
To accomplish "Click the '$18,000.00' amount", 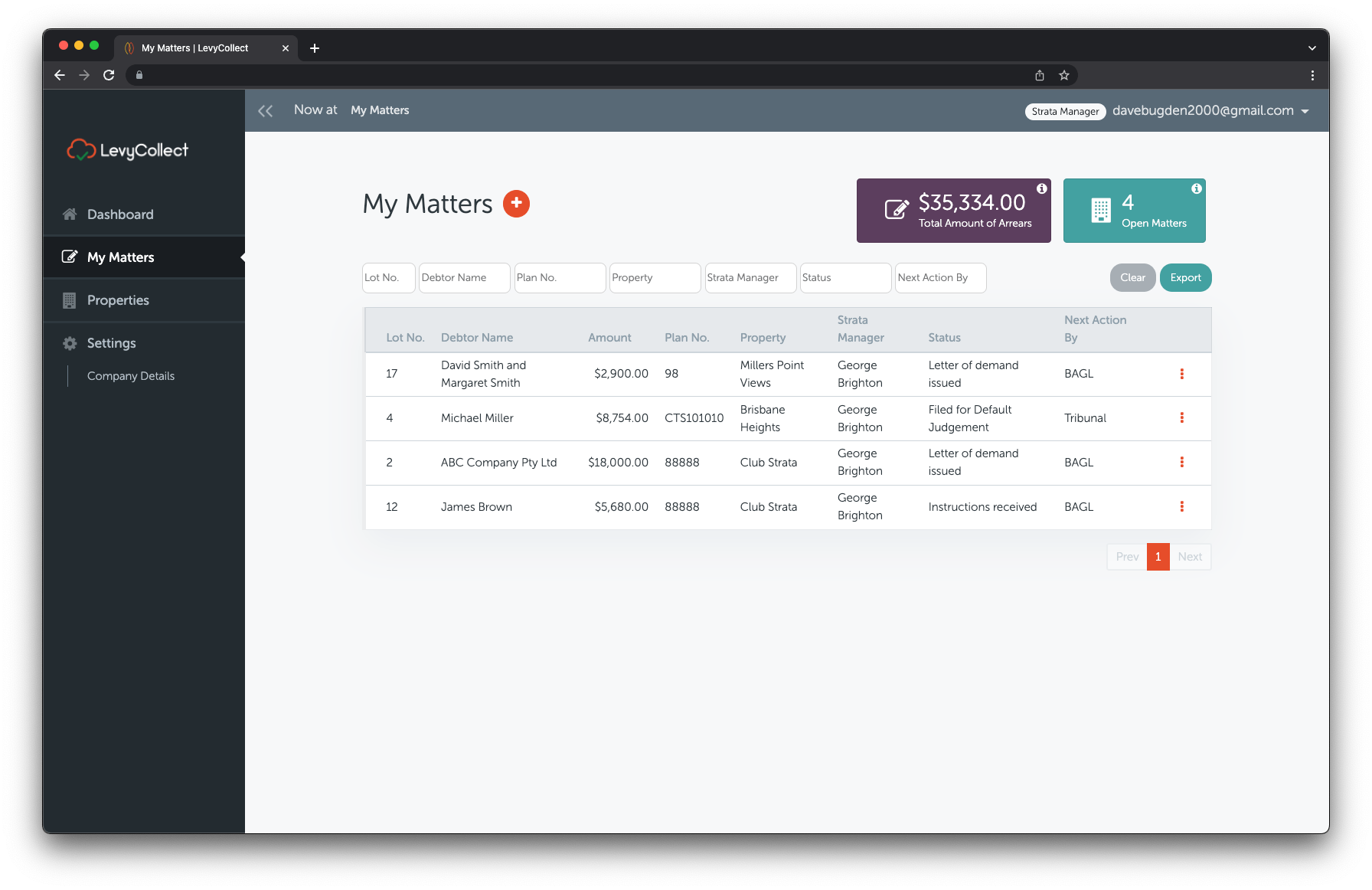I will (x=618, y=463).
